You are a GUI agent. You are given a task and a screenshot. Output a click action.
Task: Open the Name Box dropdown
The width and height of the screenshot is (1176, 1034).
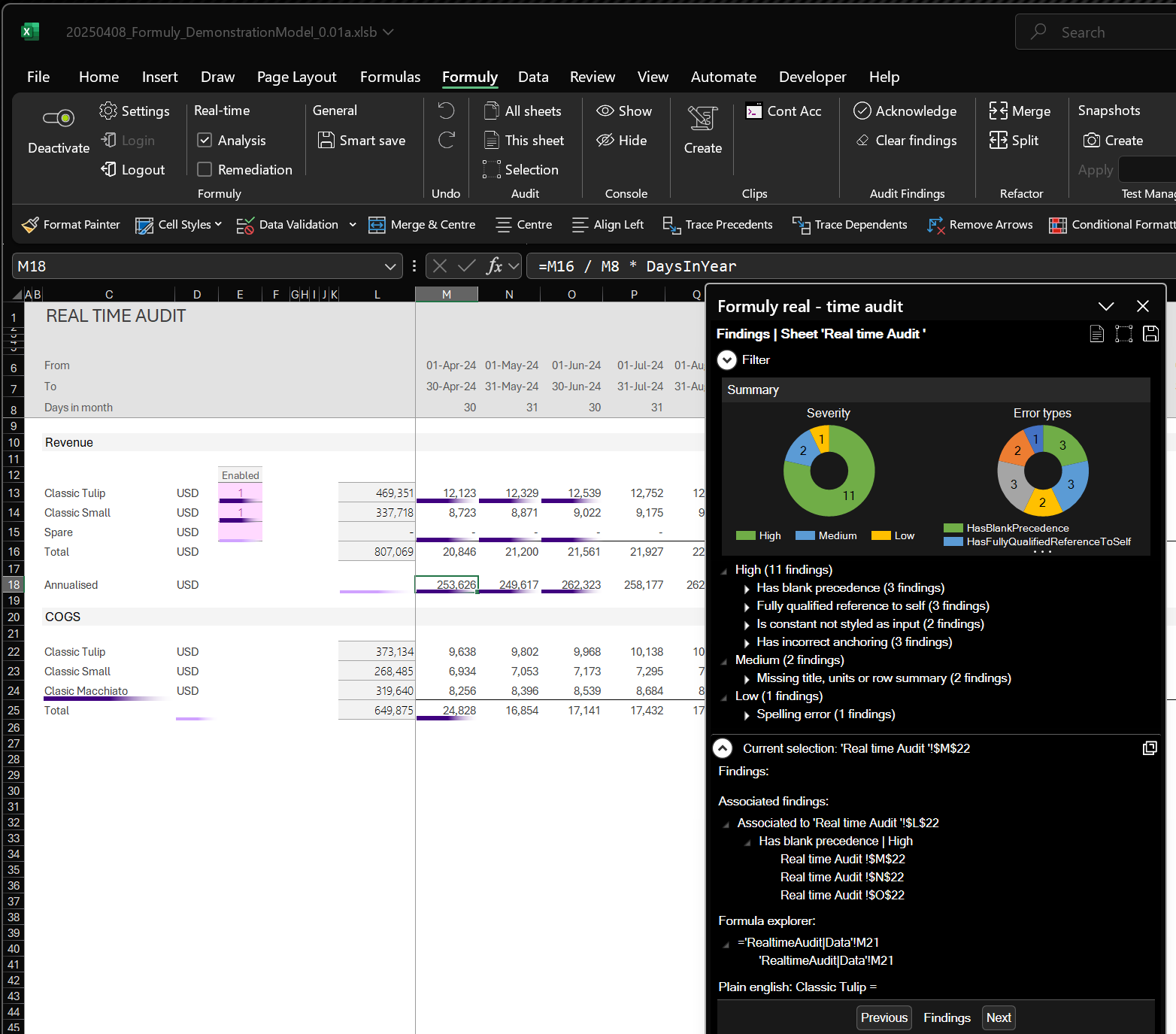point(389,266)
